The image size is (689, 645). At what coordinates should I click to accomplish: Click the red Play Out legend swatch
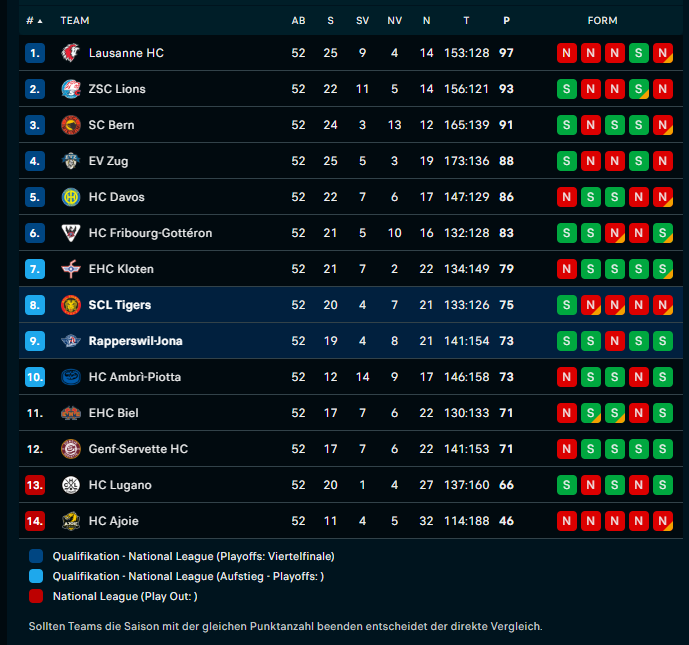pyautogui.click(x=36, y=596)
